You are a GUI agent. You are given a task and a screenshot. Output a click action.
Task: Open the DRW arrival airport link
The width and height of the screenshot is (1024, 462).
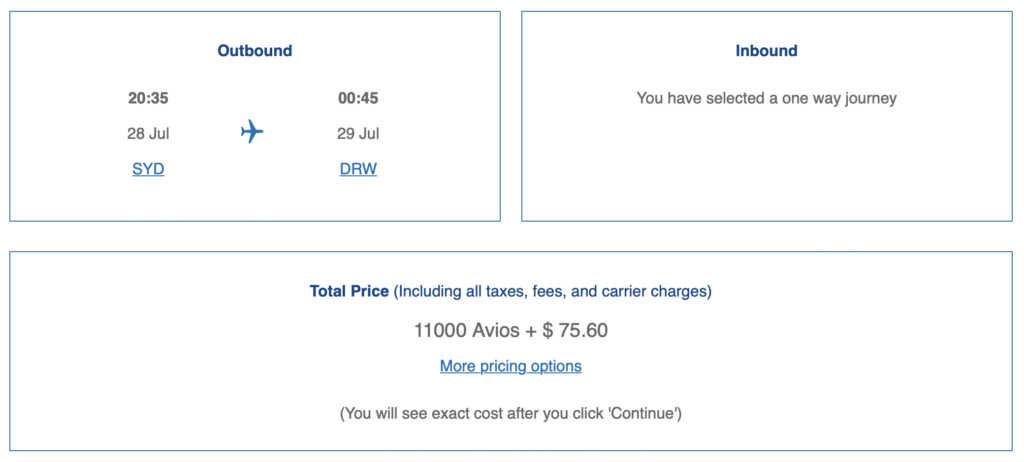pos(358,169)
